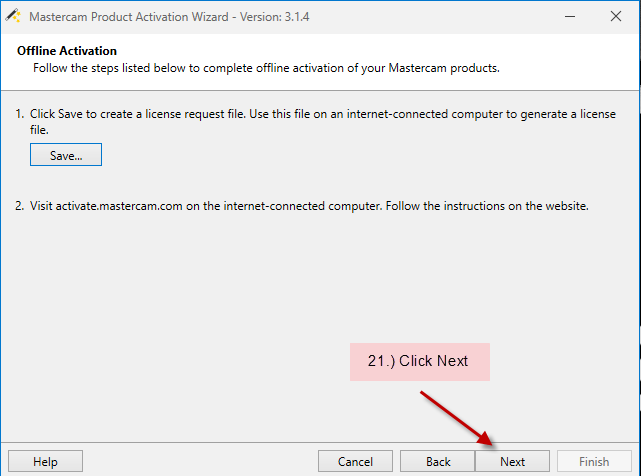Cancel the offline activation wizard
Viewport: 641px width, 476px height.
[x=355, y=461]
